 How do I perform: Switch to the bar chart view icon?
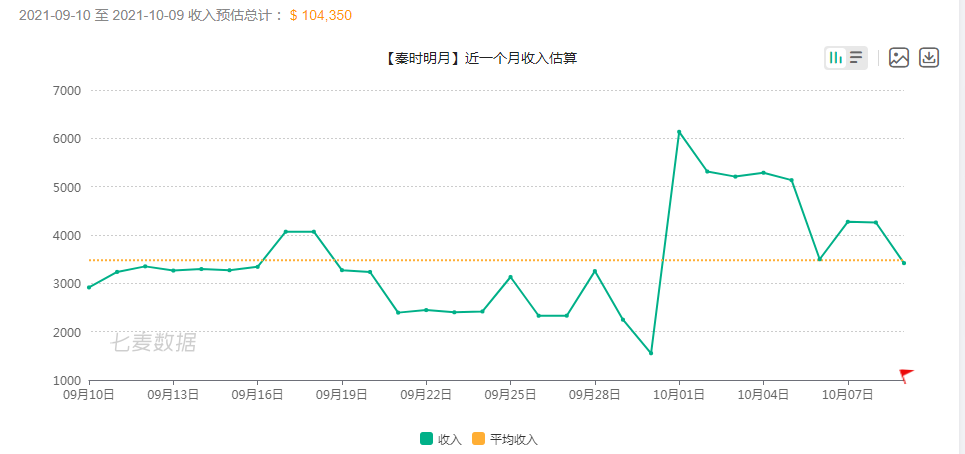pyautogui.click(x=836, y=58)
